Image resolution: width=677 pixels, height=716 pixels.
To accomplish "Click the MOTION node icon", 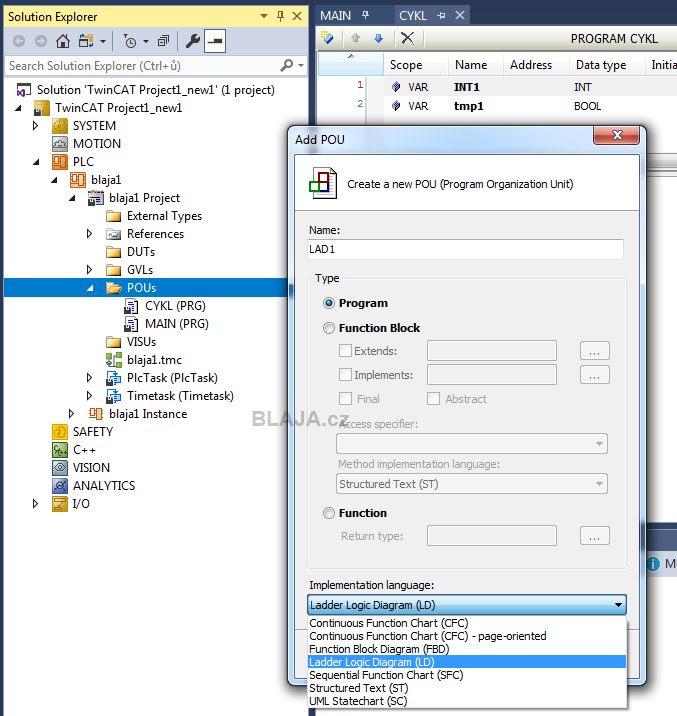I will 60,144.
